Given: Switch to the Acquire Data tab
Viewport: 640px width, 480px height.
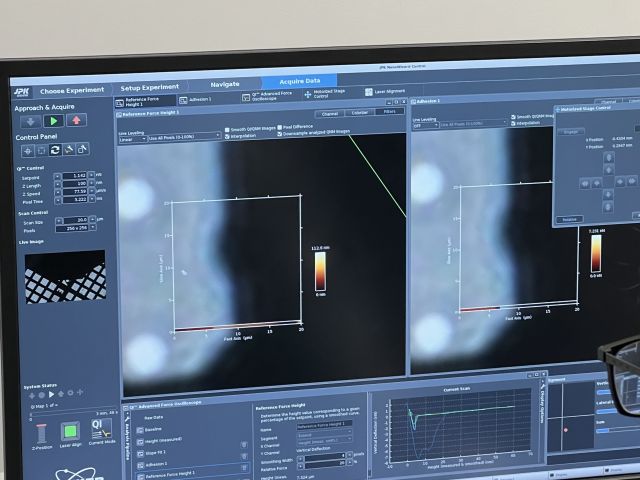Looking at the screenshot, I should (x=300, y=81).
